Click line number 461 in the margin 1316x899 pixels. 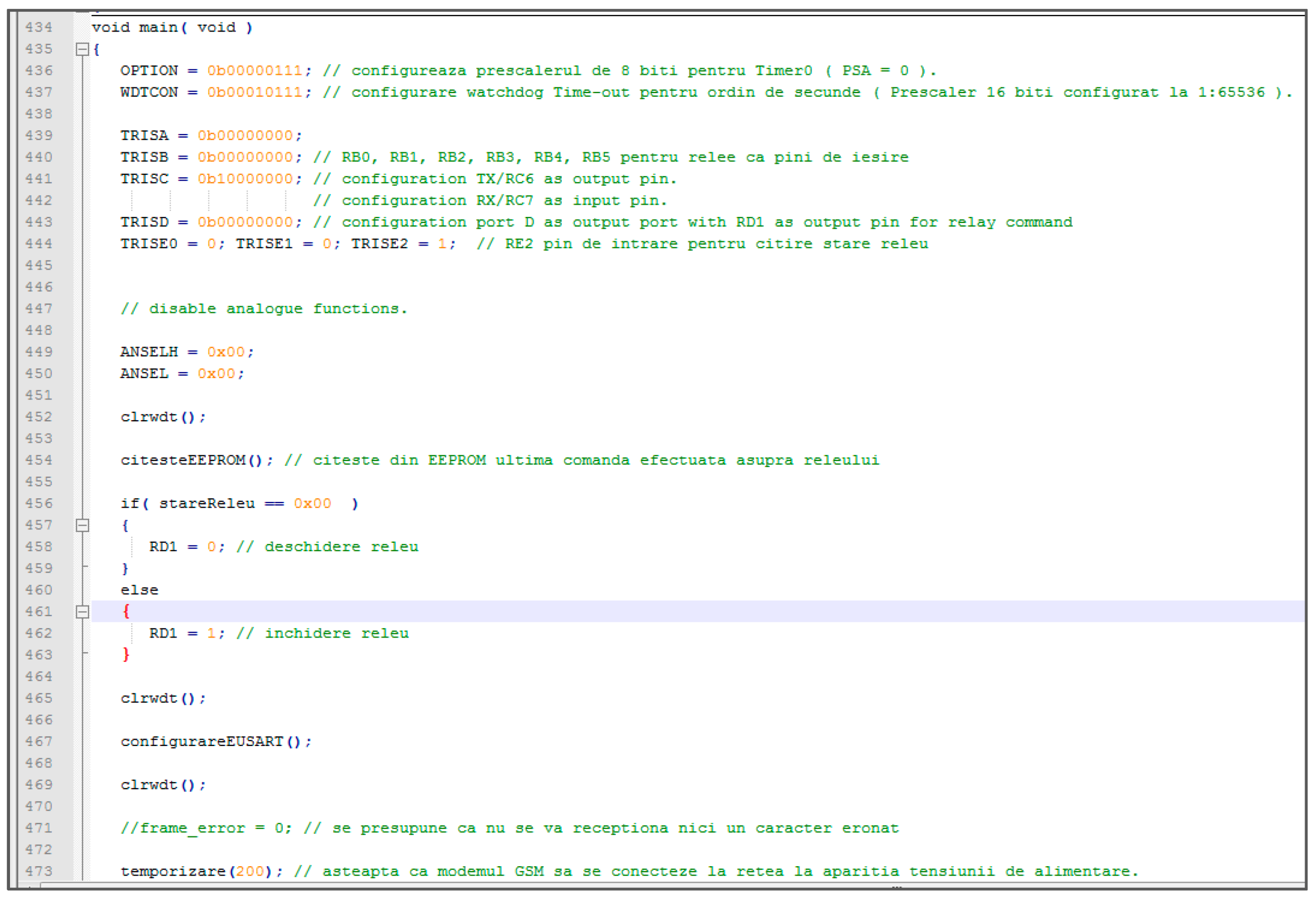tap(39, 612)
